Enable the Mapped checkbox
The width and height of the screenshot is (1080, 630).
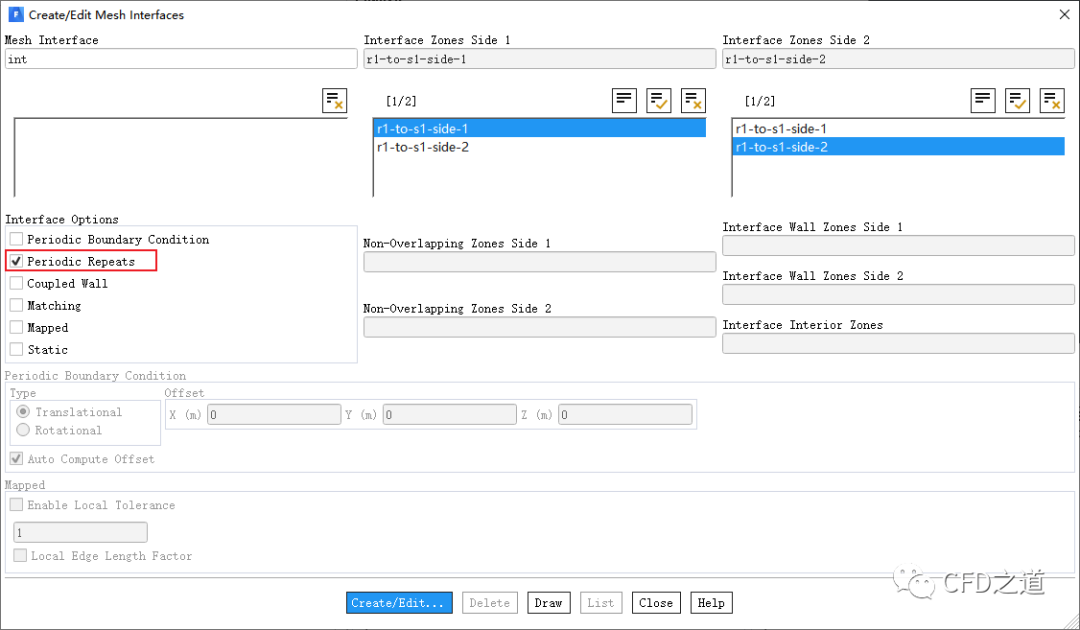tap(16, 328)
